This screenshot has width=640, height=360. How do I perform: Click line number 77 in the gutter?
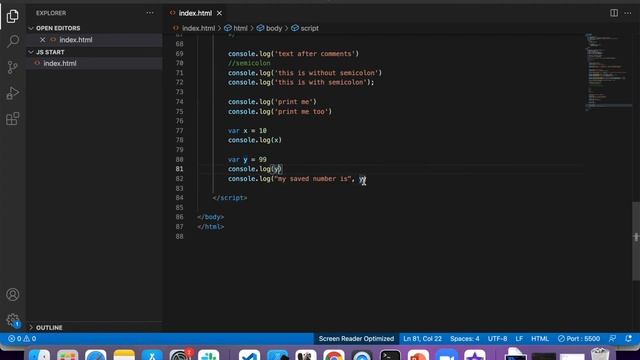(179, 131)
